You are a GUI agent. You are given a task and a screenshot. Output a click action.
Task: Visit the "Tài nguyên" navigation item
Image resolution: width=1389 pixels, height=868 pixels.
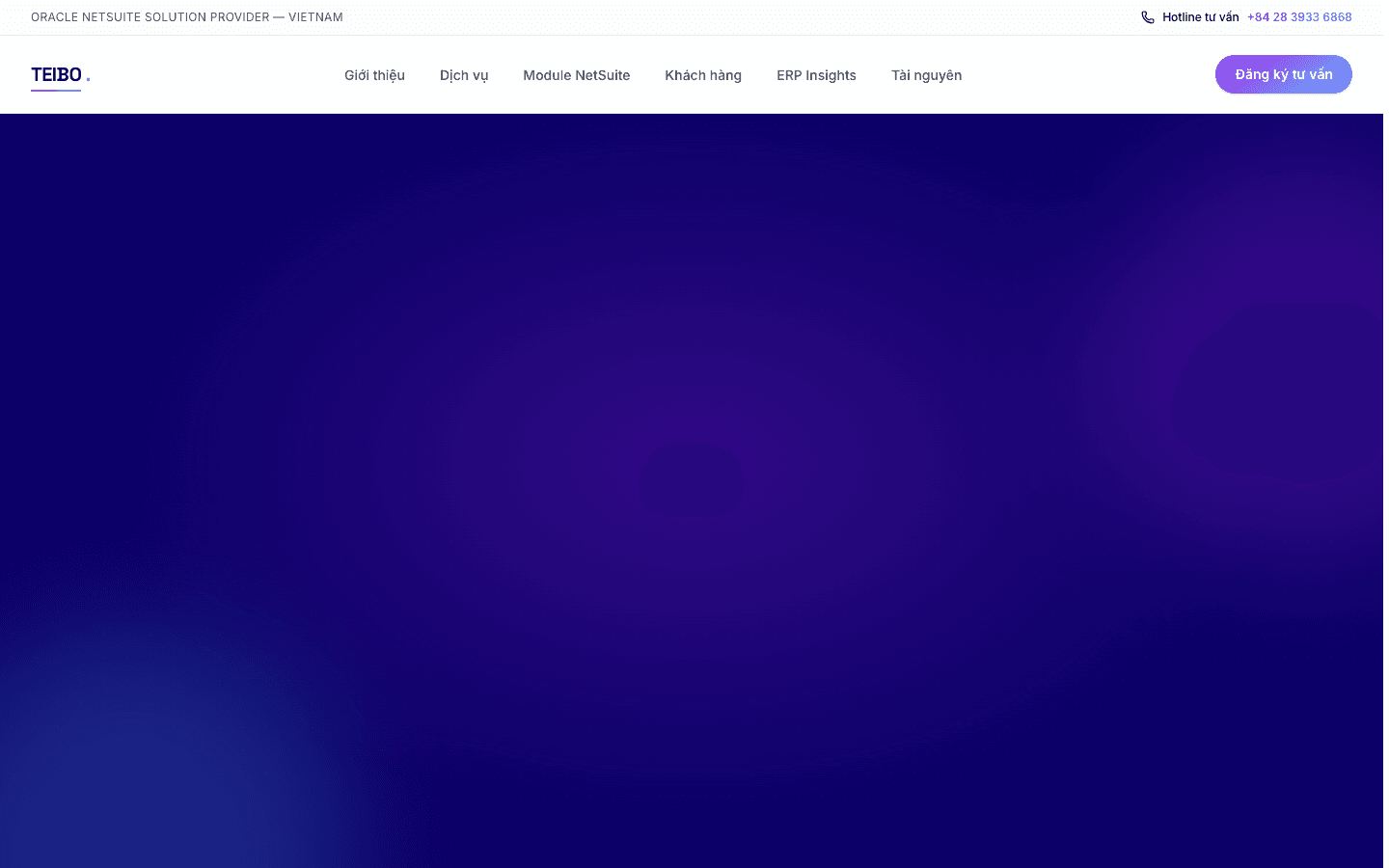[x=926, y=75]
